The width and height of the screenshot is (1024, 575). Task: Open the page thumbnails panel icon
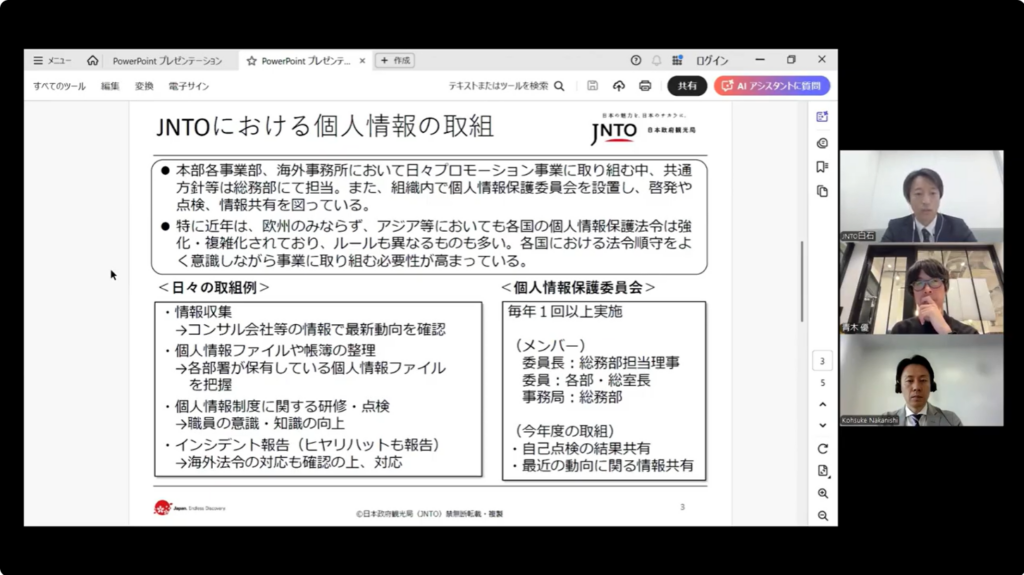click(822, 191)
